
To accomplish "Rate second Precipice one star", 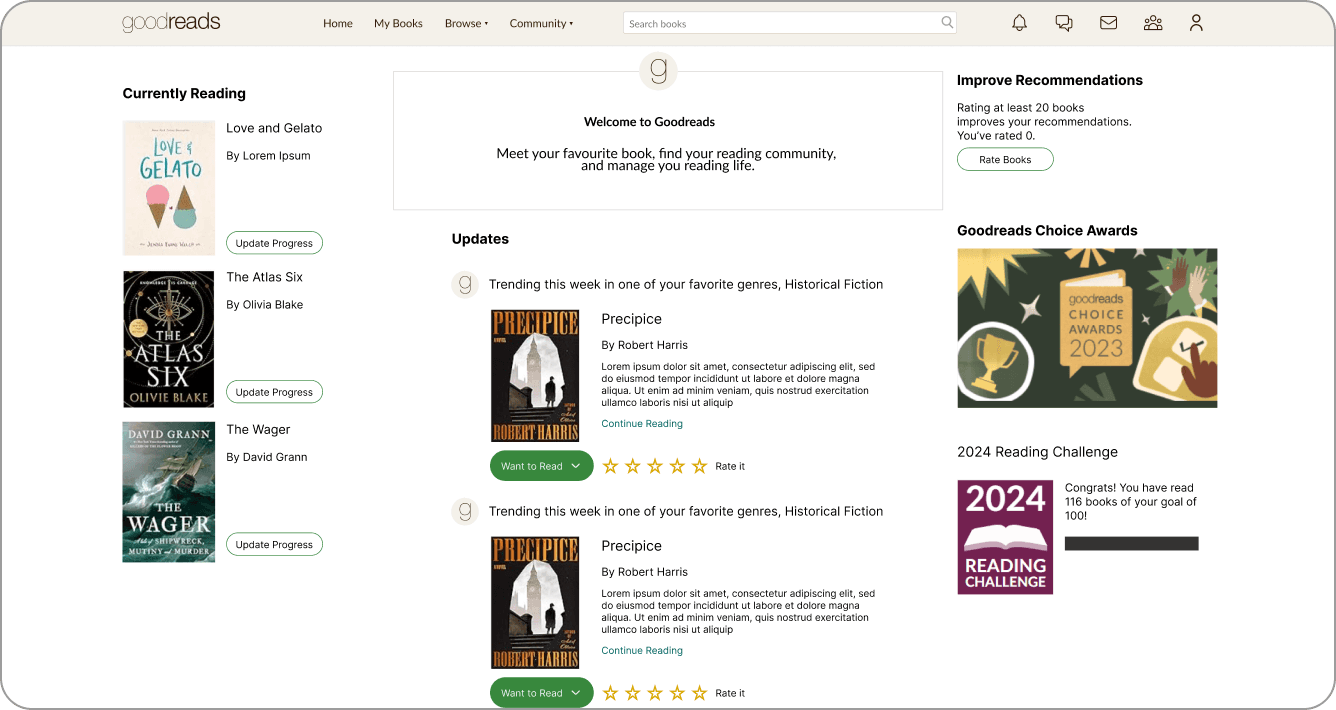I will coord(610,693).
